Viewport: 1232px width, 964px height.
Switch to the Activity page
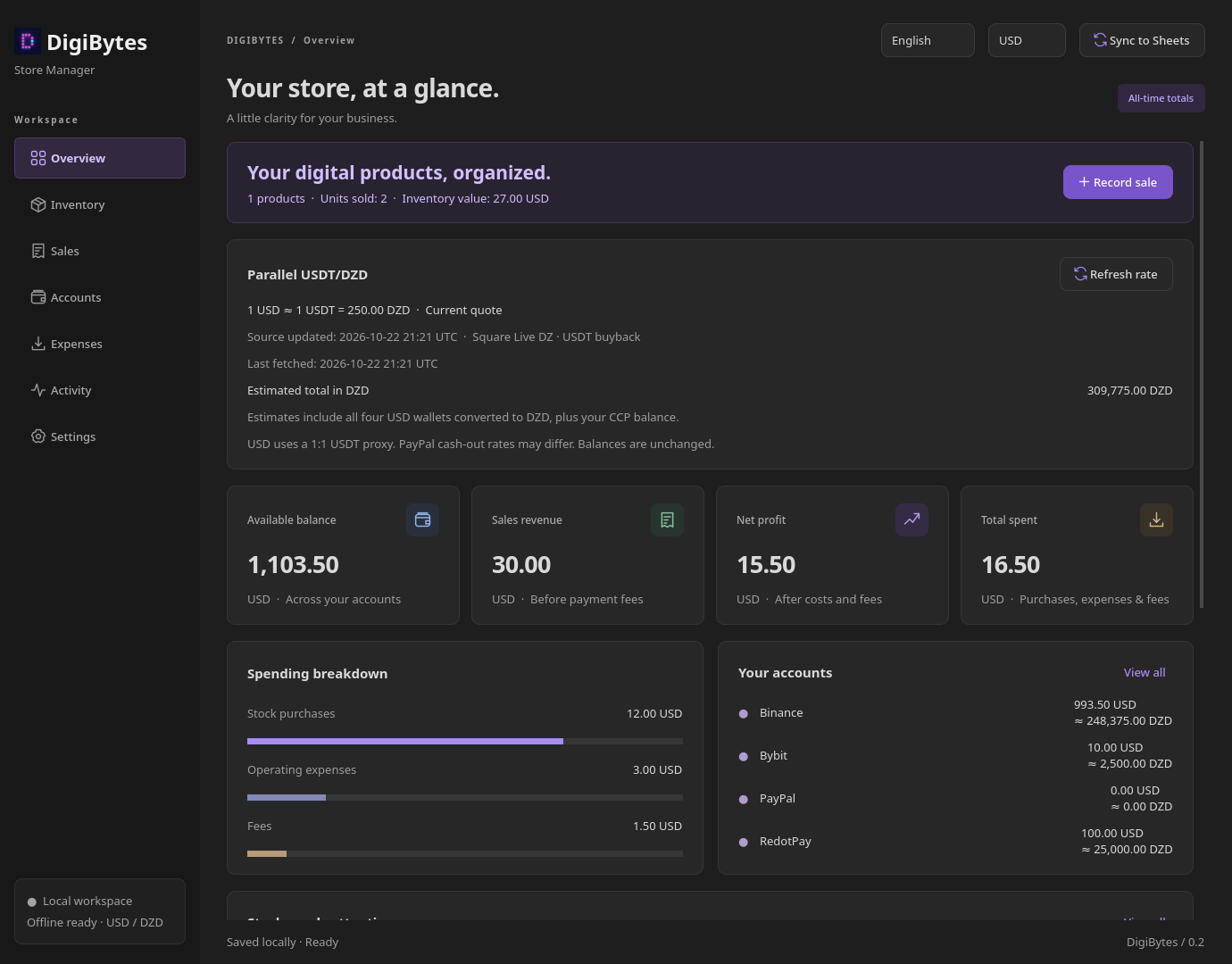[100, 390]
